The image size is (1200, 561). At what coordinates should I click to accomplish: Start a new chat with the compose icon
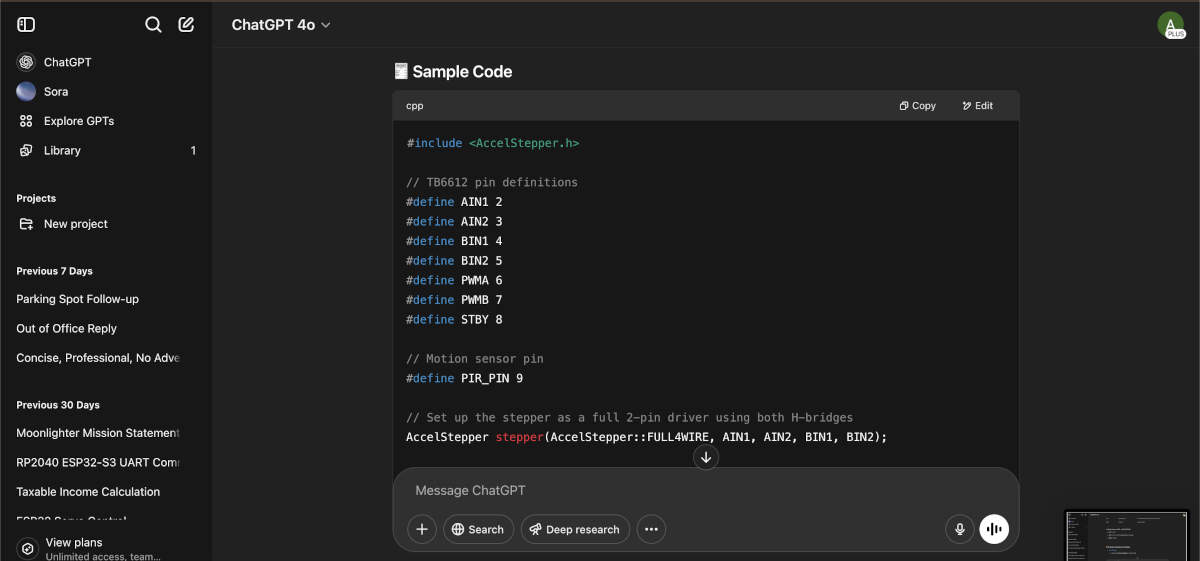click(x=186, y=24)
